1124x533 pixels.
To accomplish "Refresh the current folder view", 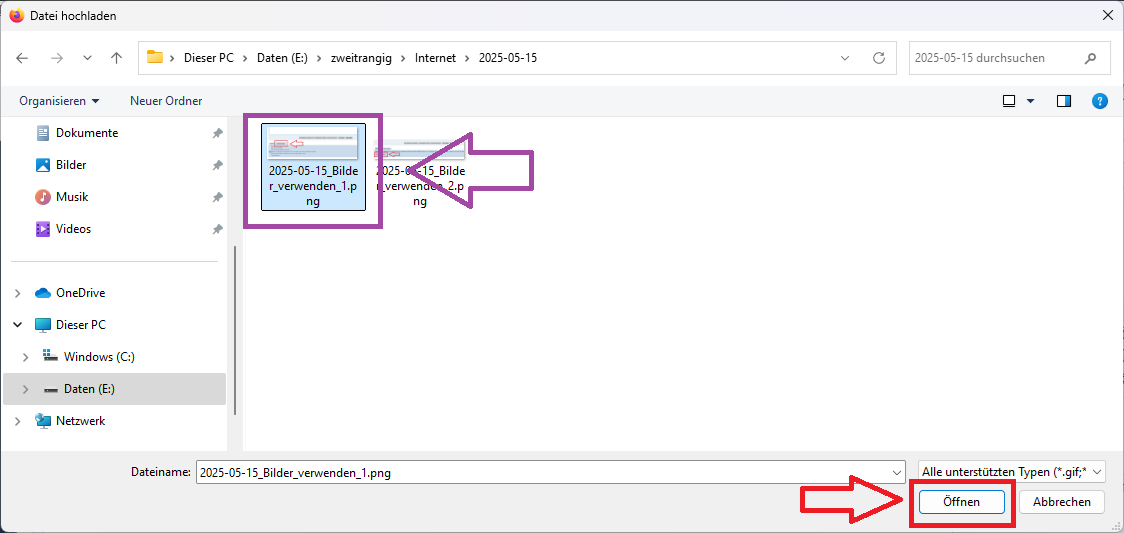I will pyautogui.click(x=879, y=58).
